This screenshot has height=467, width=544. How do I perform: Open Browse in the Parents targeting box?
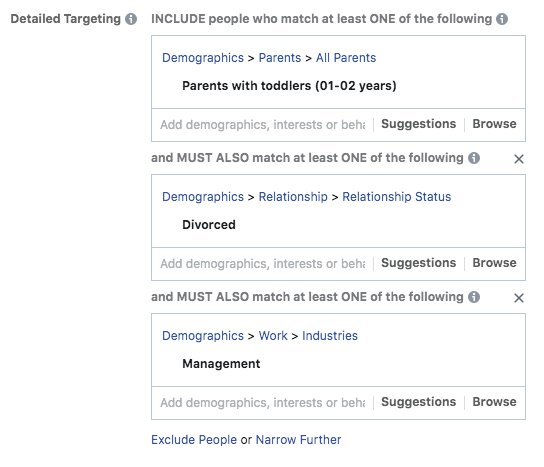[494, 124]
